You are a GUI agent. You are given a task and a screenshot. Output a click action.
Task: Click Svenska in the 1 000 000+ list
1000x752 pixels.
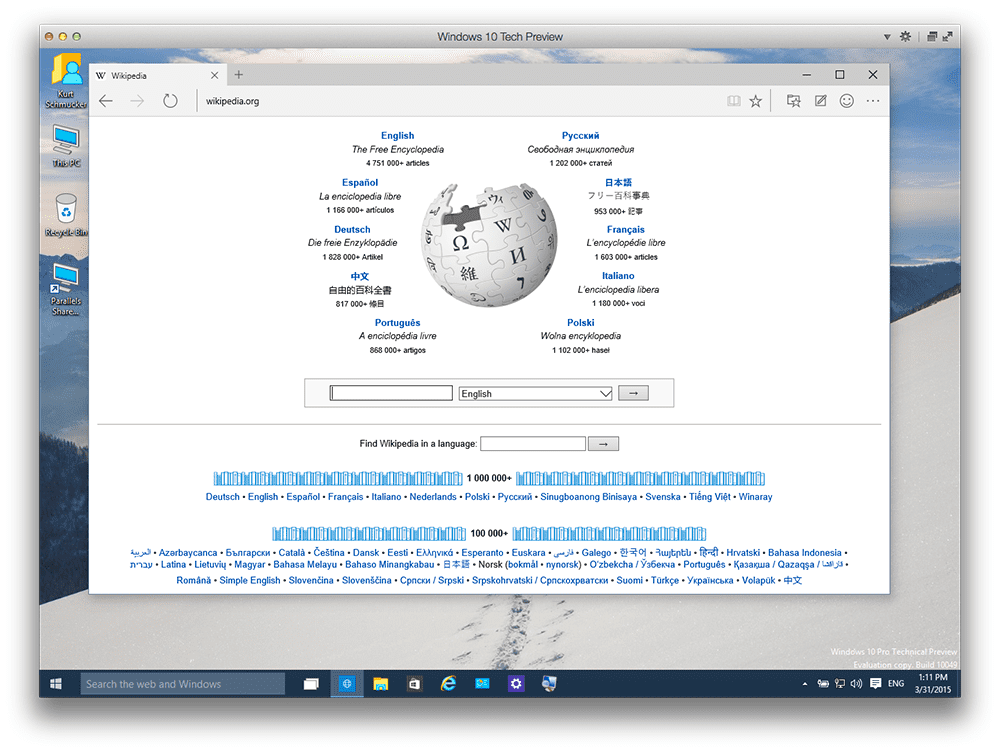point(663,497)
